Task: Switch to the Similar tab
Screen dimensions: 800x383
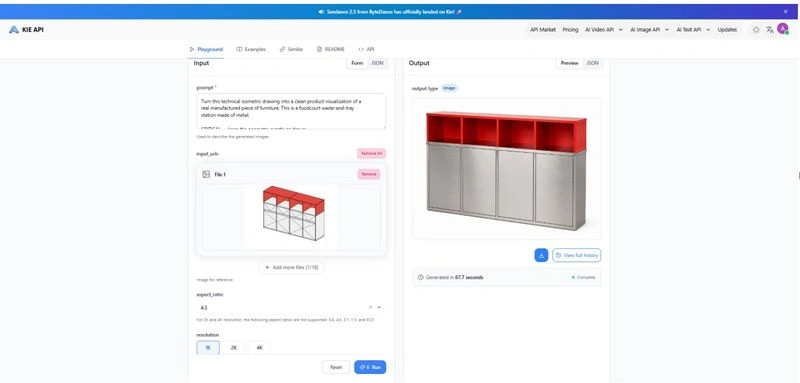Action: coord(291,49)
